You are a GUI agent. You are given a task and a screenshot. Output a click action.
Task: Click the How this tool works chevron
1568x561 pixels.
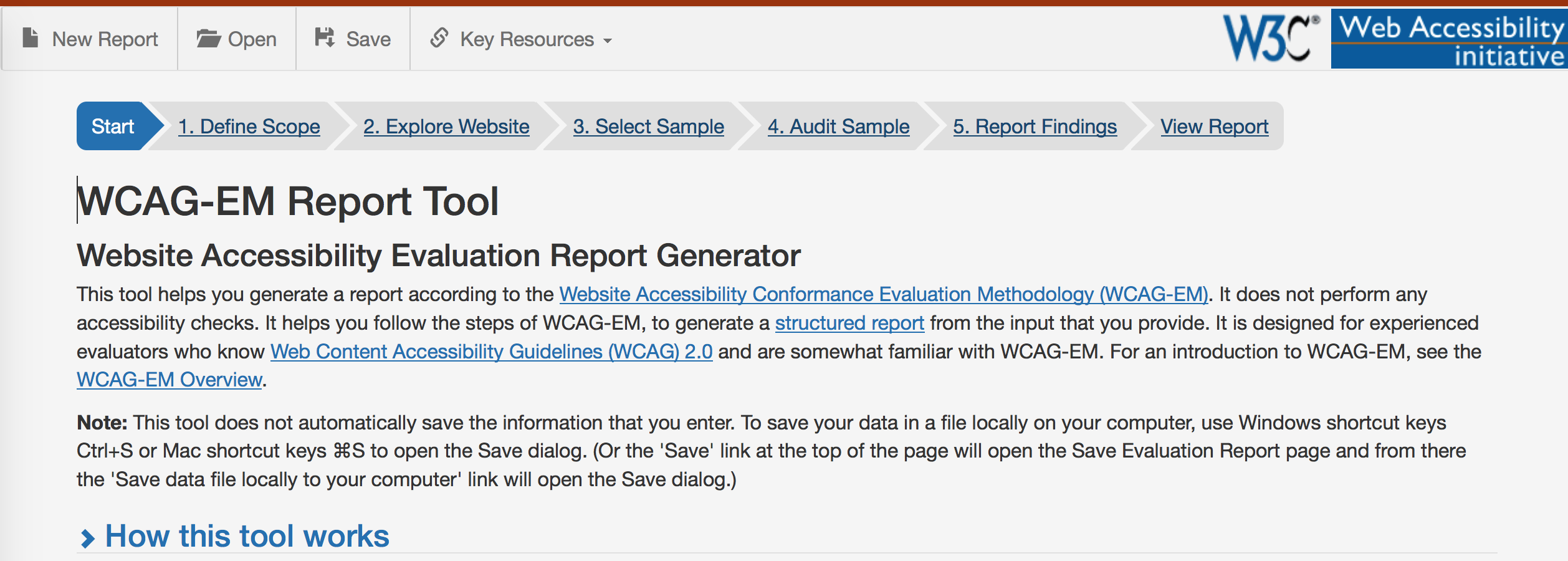88,538
